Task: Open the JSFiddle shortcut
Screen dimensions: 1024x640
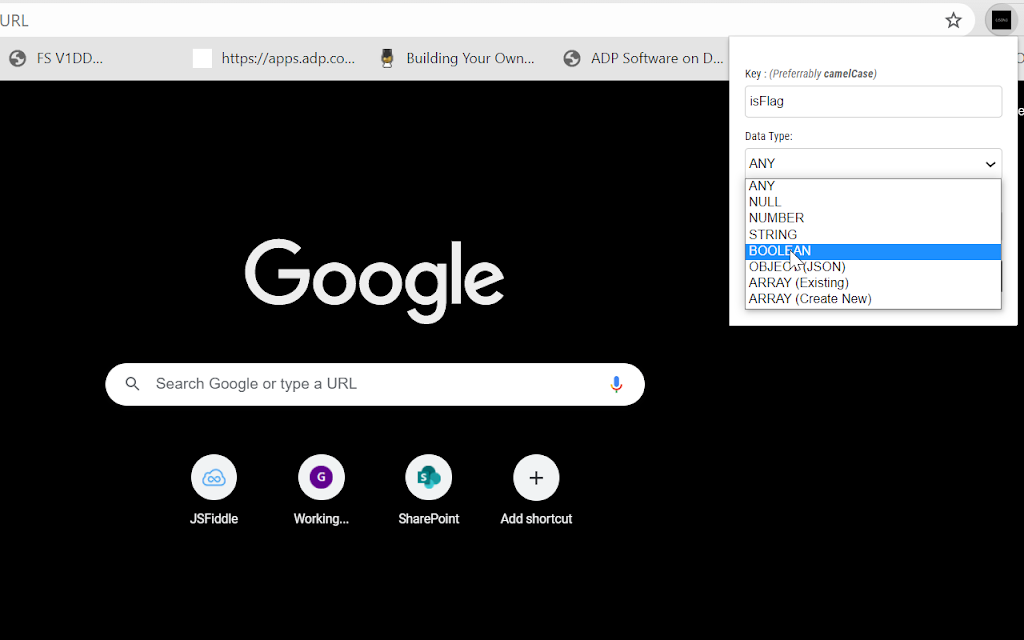Action: (214, 490)
